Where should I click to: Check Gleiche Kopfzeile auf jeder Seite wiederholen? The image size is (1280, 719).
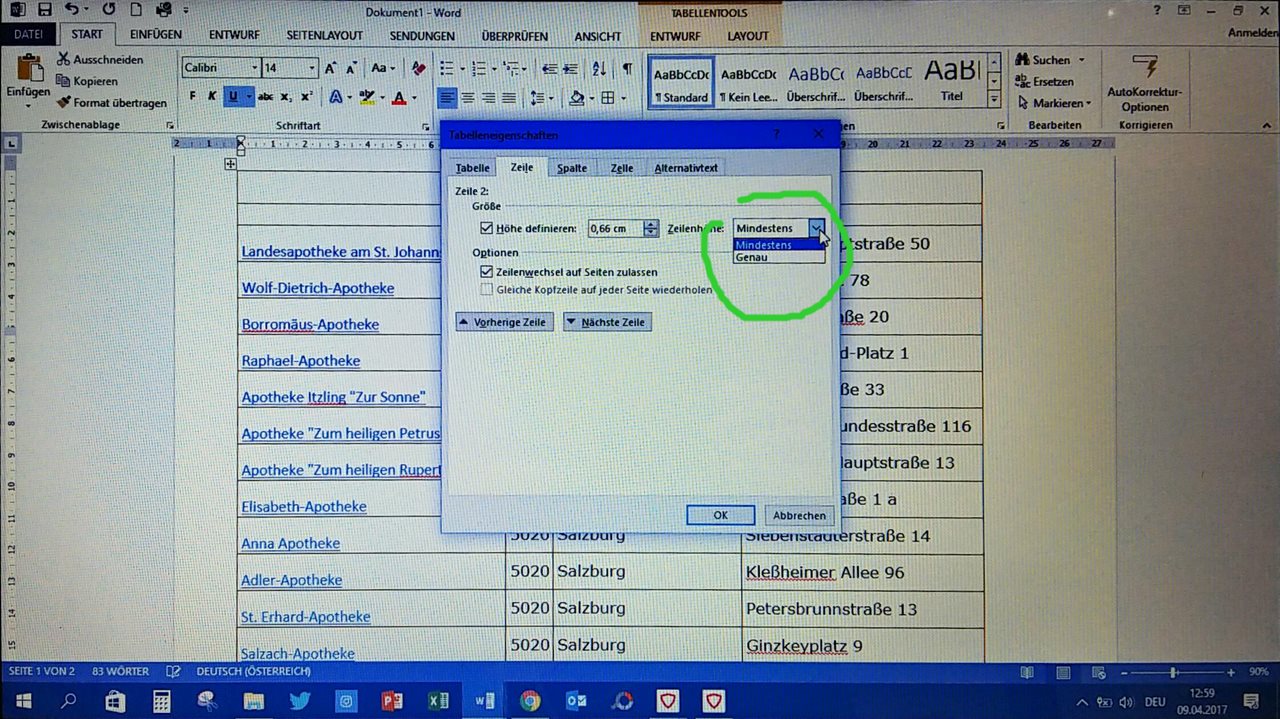click(x=486, y=290)
